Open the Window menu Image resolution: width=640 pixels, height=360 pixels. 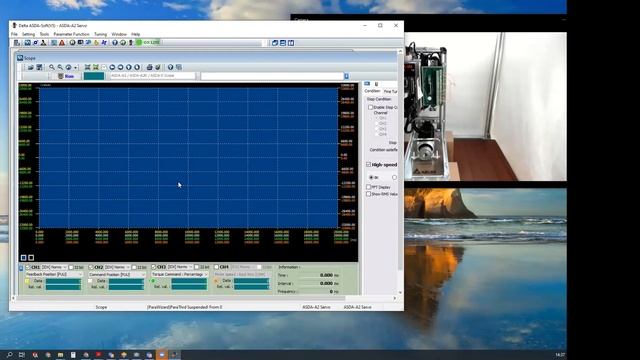point(119,34)
